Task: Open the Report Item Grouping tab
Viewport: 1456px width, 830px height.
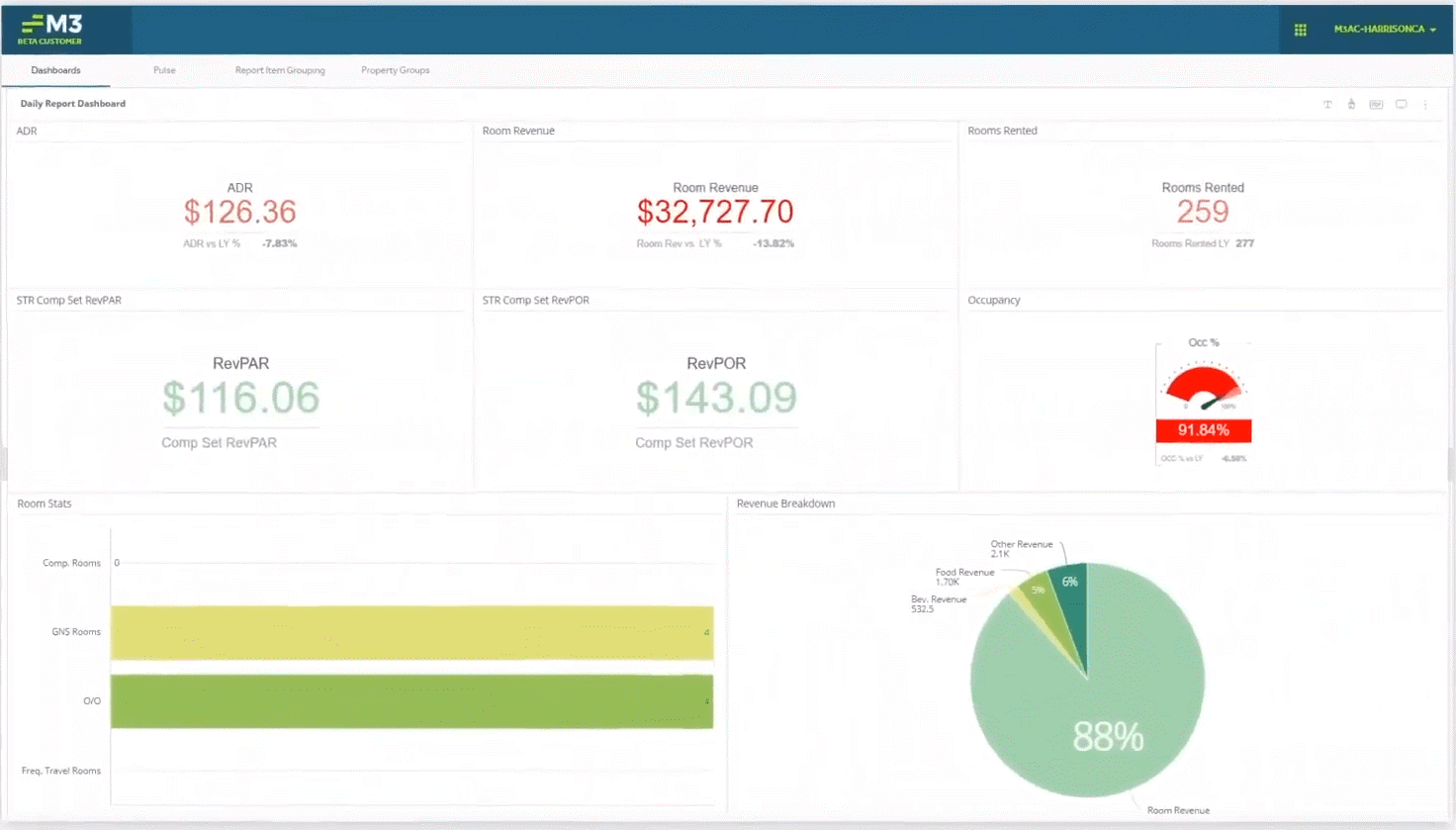Action: pos(280,70)
